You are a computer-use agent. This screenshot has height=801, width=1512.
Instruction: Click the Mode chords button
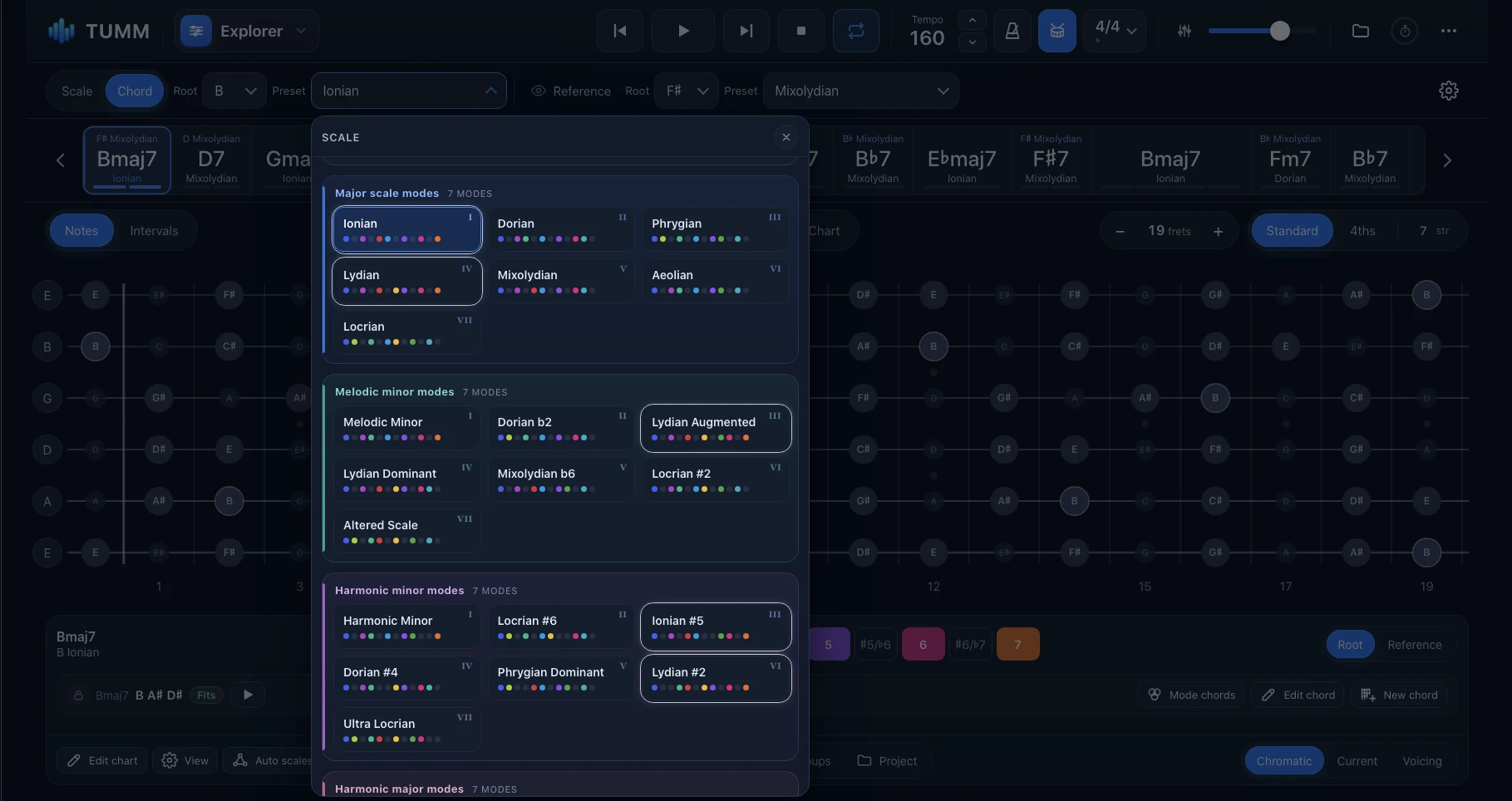click(1191, 695)
